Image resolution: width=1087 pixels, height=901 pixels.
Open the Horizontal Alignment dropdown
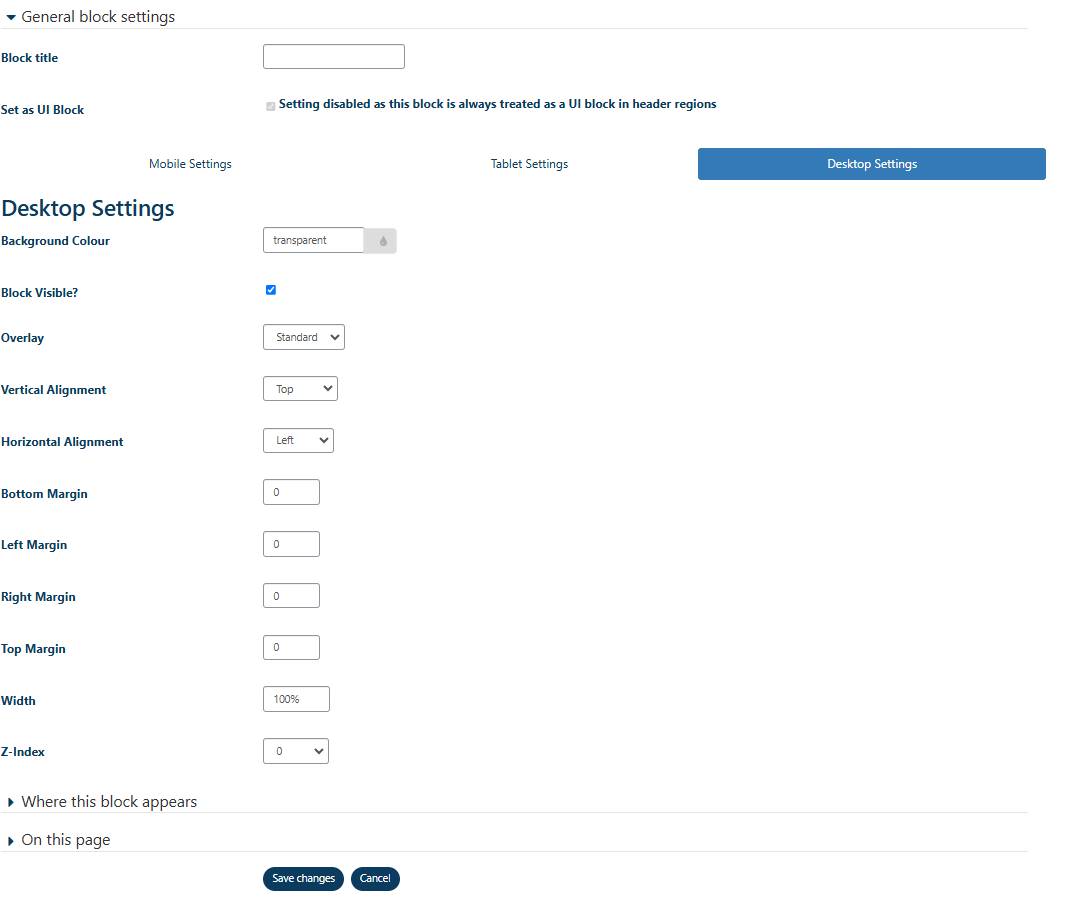pos(298,440)
